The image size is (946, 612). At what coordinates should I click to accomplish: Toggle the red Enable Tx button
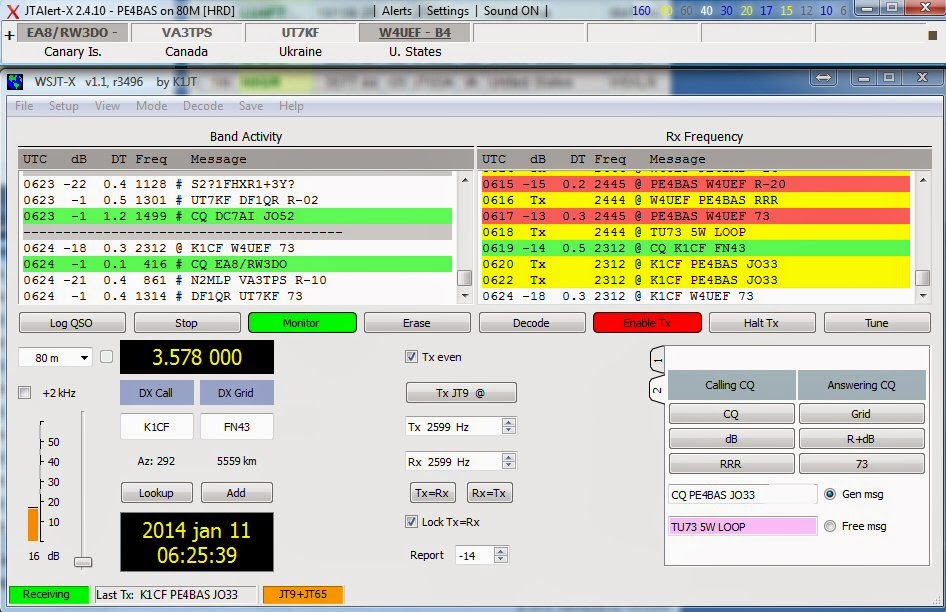pos(647,323)
